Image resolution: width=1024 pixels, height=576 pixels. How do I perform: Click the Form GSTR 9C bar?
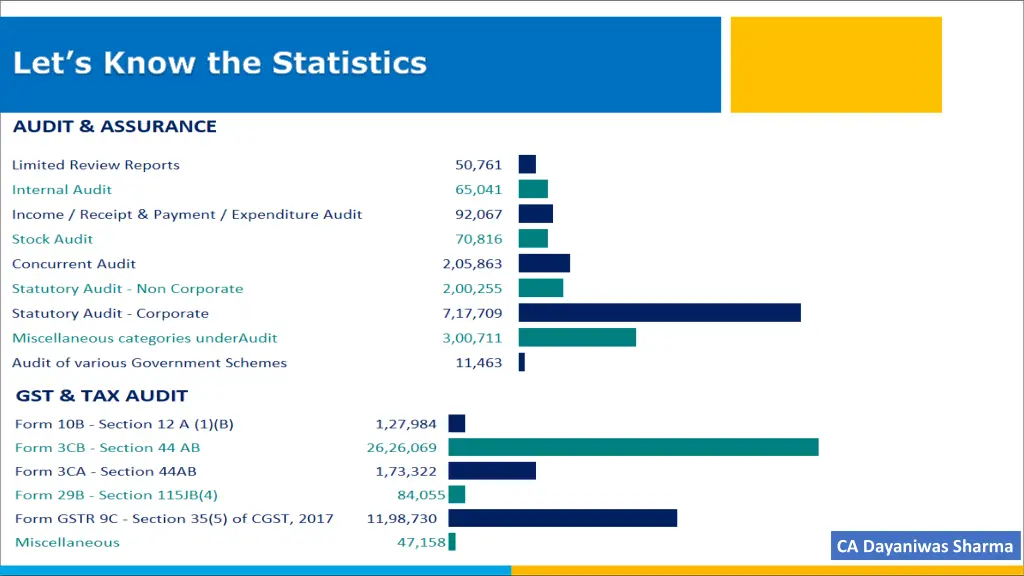562,518
